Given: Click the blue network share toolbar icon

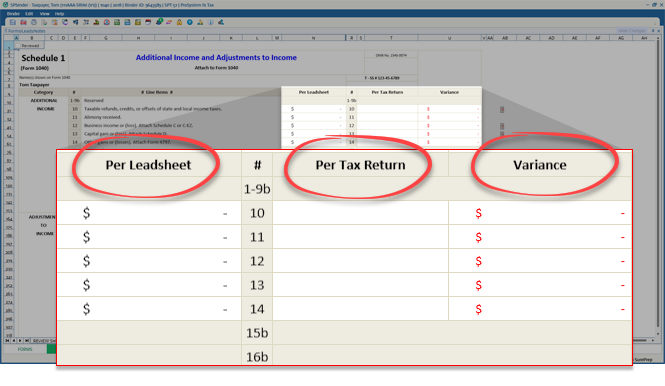Looking at the screenshot, I should pos(221,22).
